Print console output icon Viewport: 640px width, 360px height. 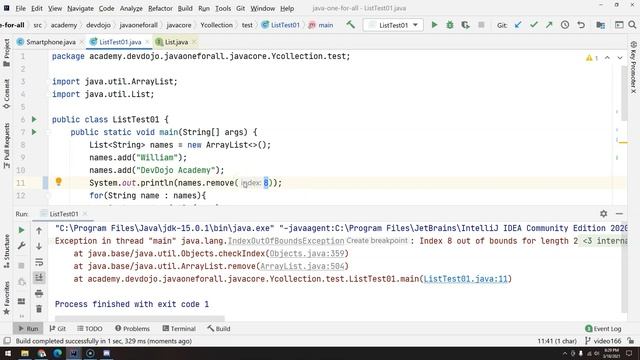(x=39, y=293)
